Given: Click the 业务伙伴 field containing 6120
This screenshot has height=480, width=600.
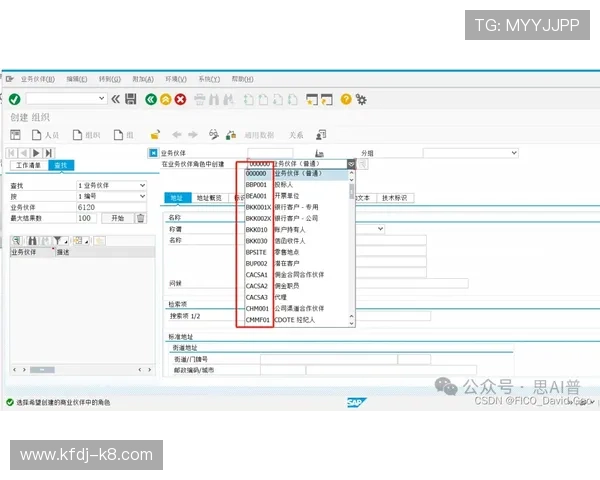Looking at the screenshot, I should point(111,207).
